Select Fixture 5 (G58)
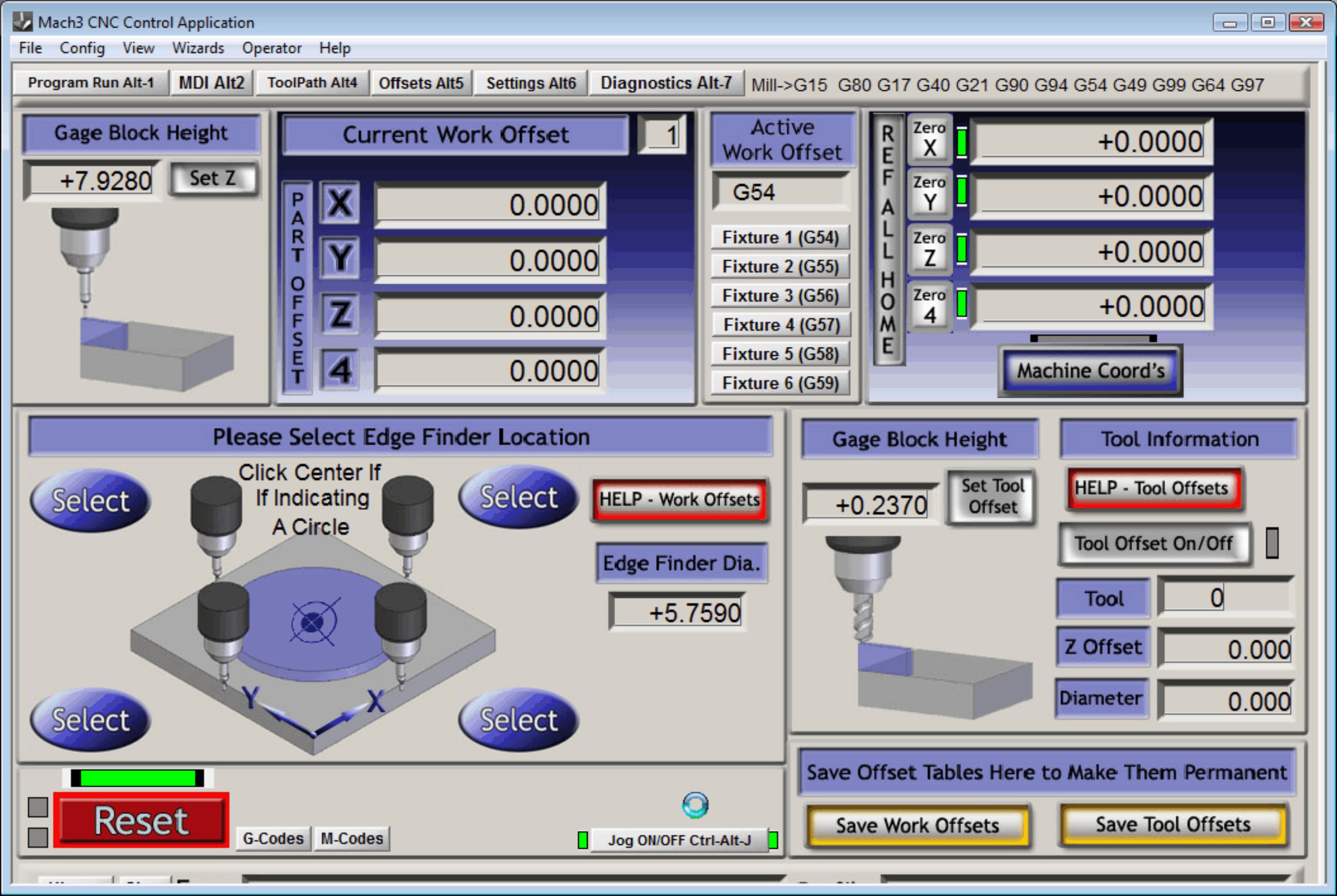Image resolution: width=1337 pixels, height=896 pixels. click(780, 354)
